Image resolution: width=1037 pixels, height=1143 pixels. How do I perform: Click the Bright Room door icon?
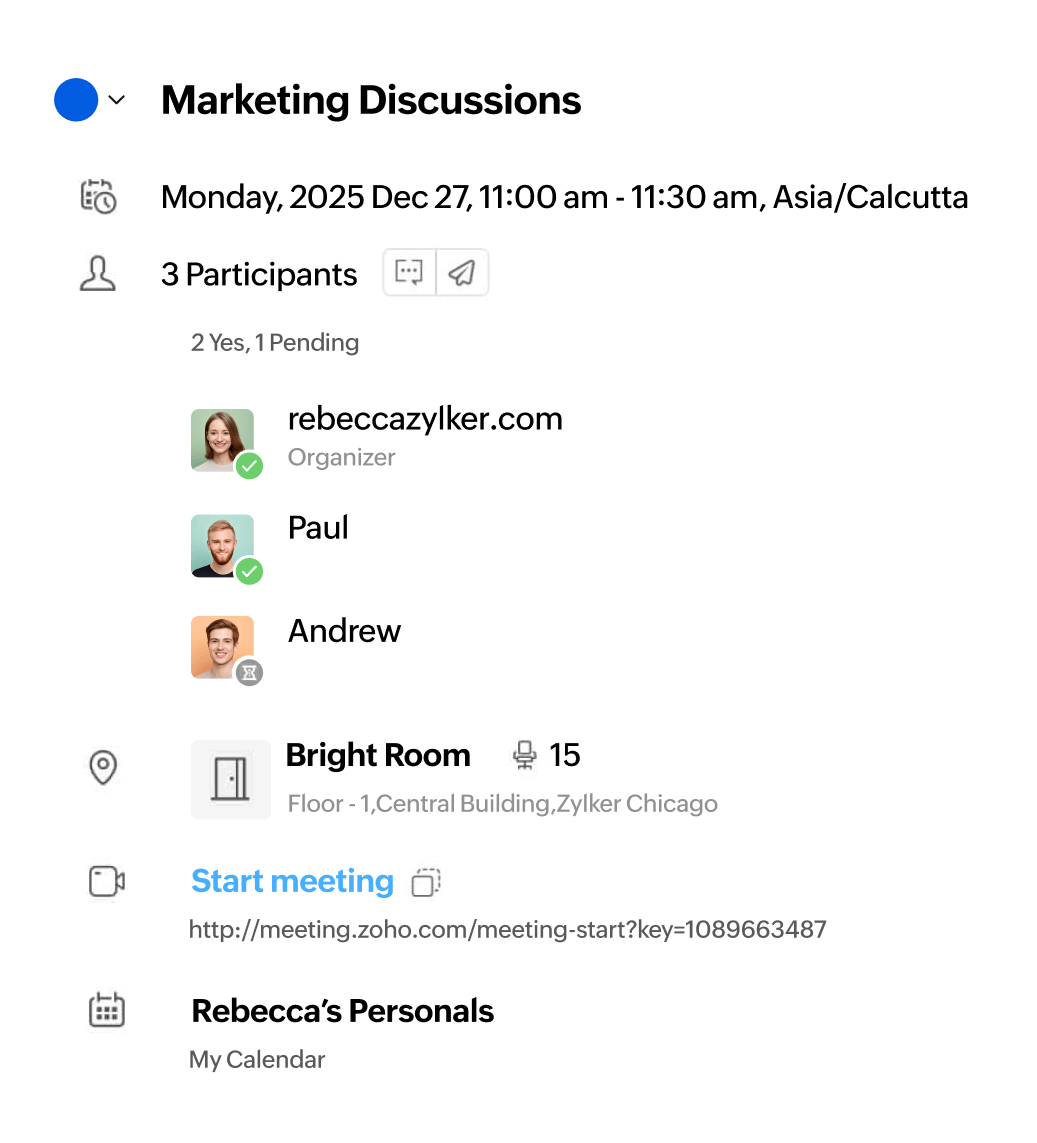pyautogui.click(x=231, y=779)
